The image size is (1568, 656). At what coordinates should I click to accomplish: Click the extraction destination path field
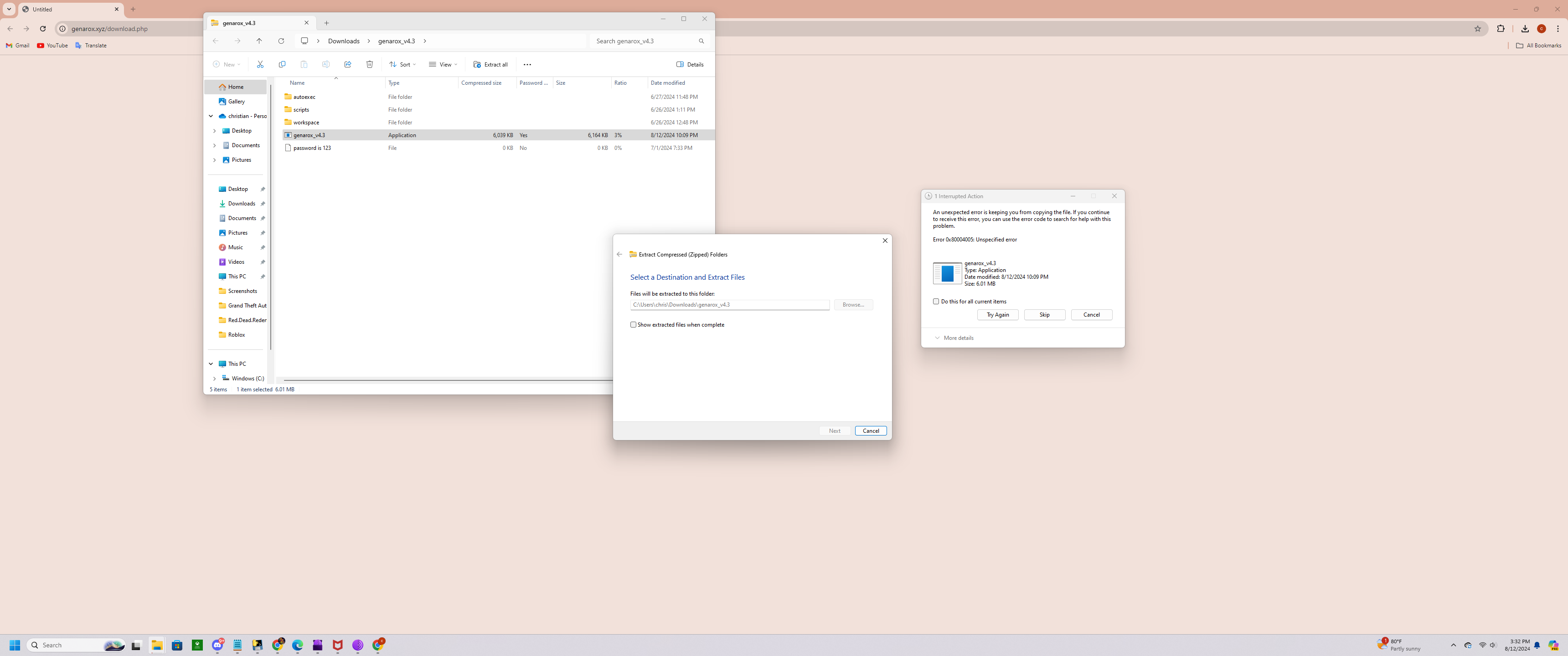pyautogui.click(x=729, y=305)
